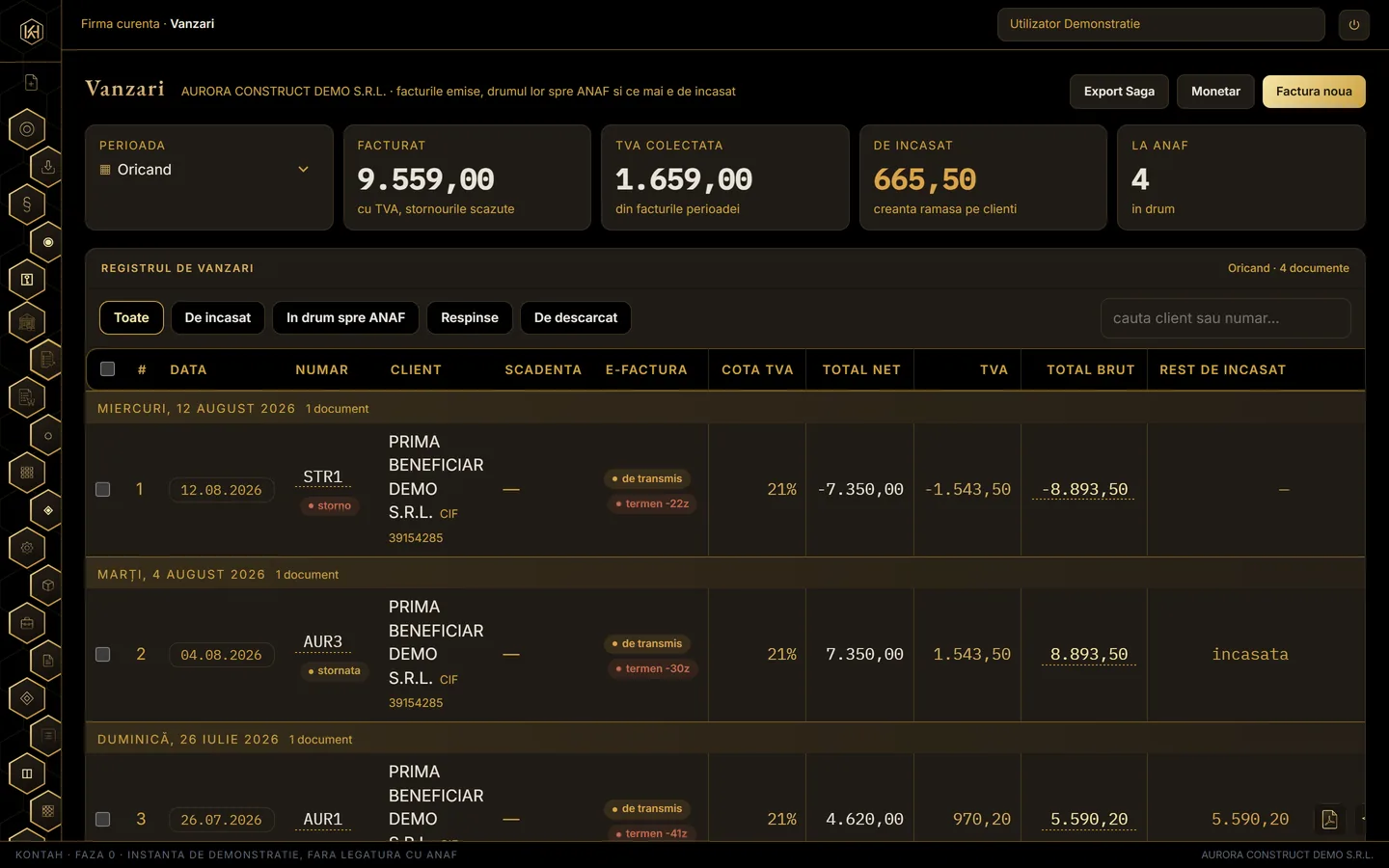Click the 'storno' status badge
Image resolution: width=1389 pixels, height=868 pixels.
[329, 505]
